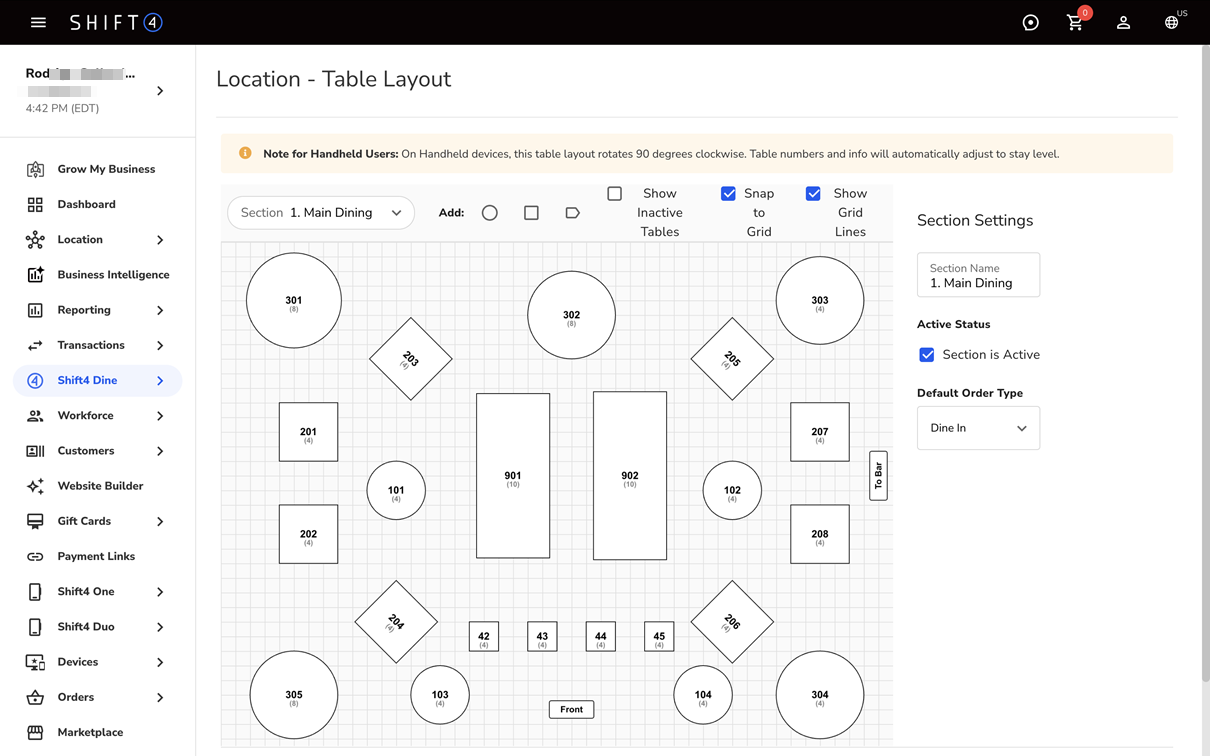Click the Grow My Business icon
The image size is (1210, 756).
click(35, 169)
